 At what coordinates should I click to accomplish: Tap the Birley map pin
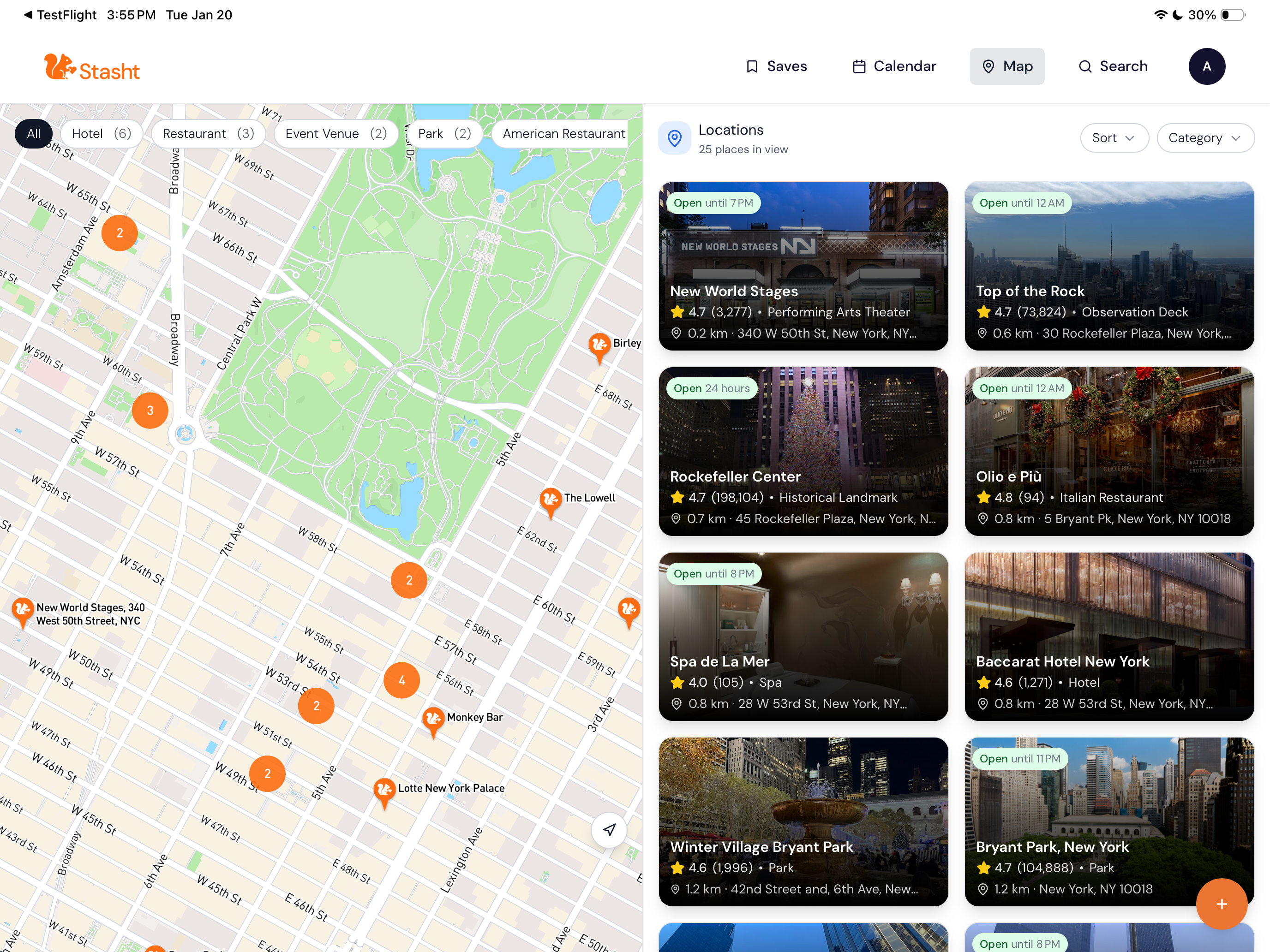[599, 346]
